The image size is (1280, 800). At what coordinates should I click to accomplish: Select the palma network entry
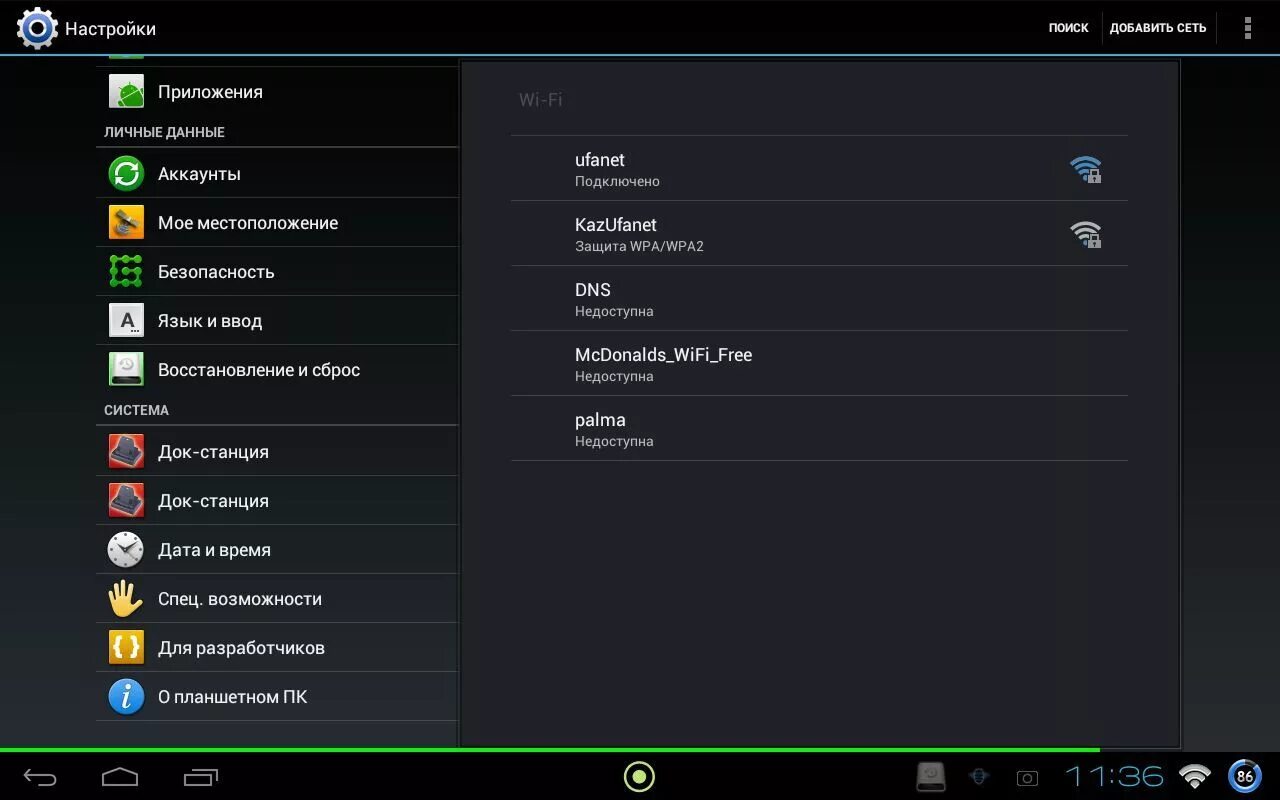[819, 429]
